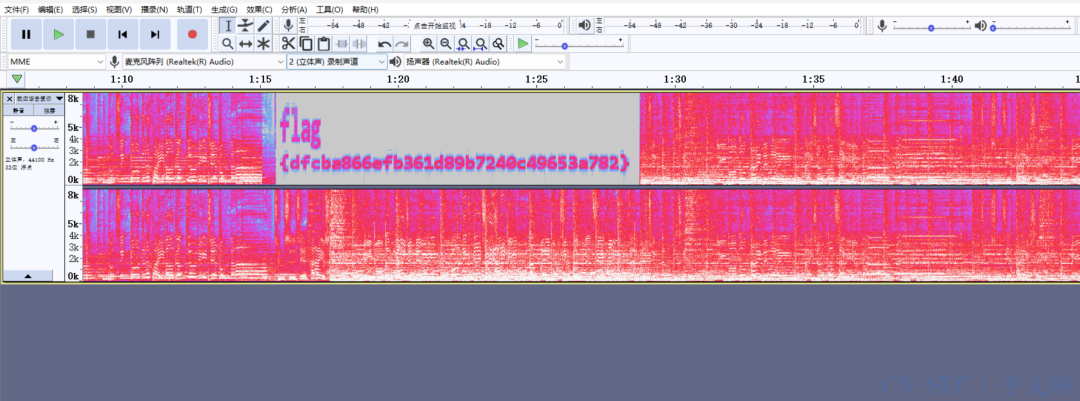
Task: Select the Envelope tool
Action: pyautogui.click(x=245, y=25)
